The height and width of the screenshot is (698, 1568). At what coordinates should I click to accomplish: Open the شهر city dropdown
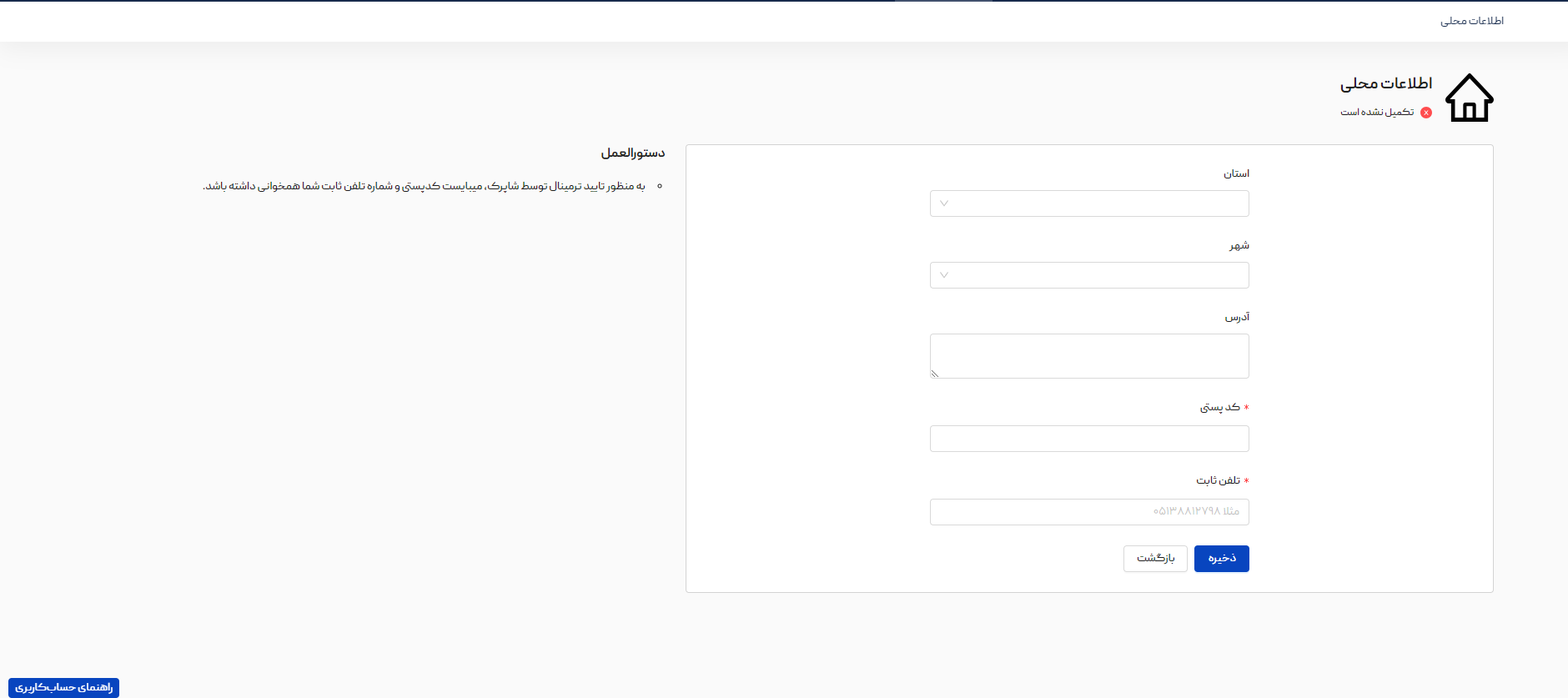coord(1089,275)
